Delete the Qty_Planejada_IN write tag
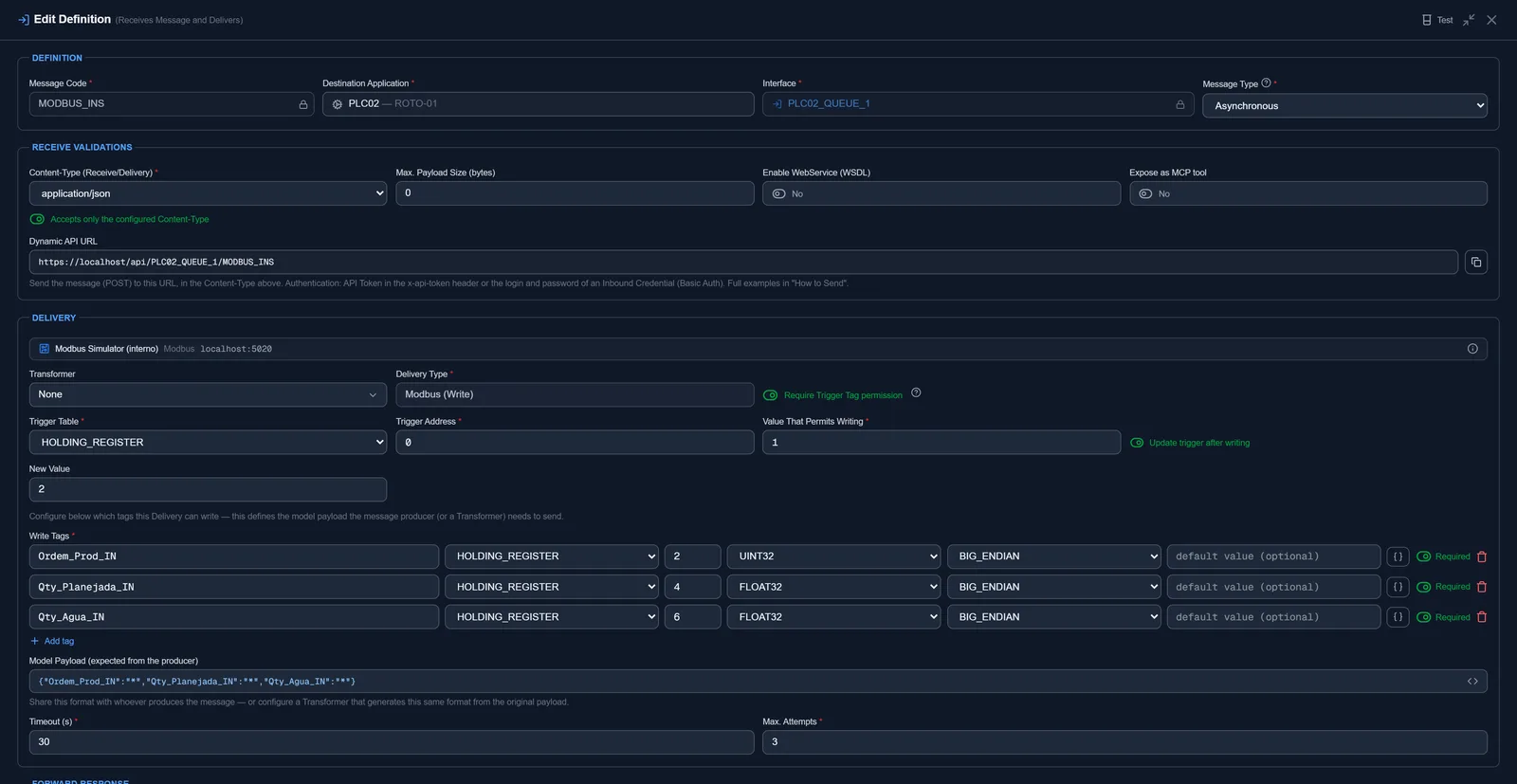The image size is (1517, 784). point(1482,587)
